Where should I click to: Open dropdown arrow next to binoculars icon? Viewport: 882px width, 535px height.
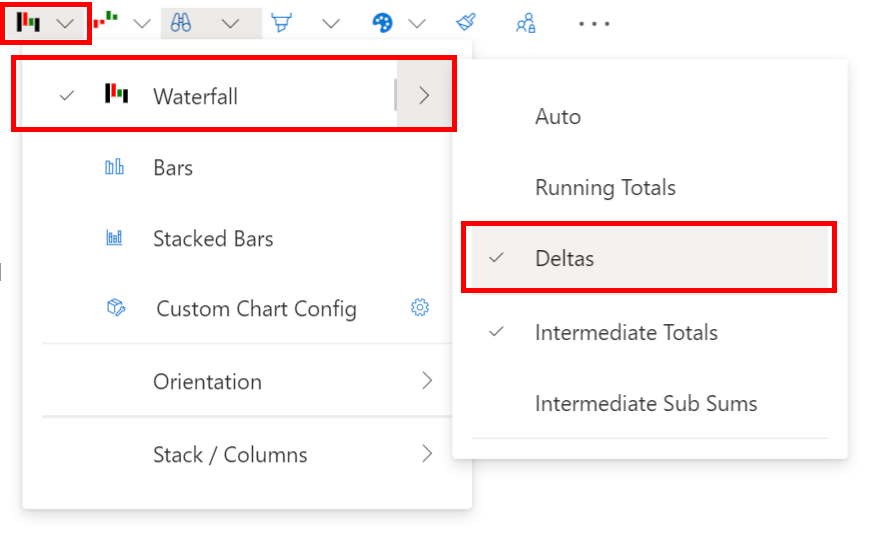pos(230,23)
